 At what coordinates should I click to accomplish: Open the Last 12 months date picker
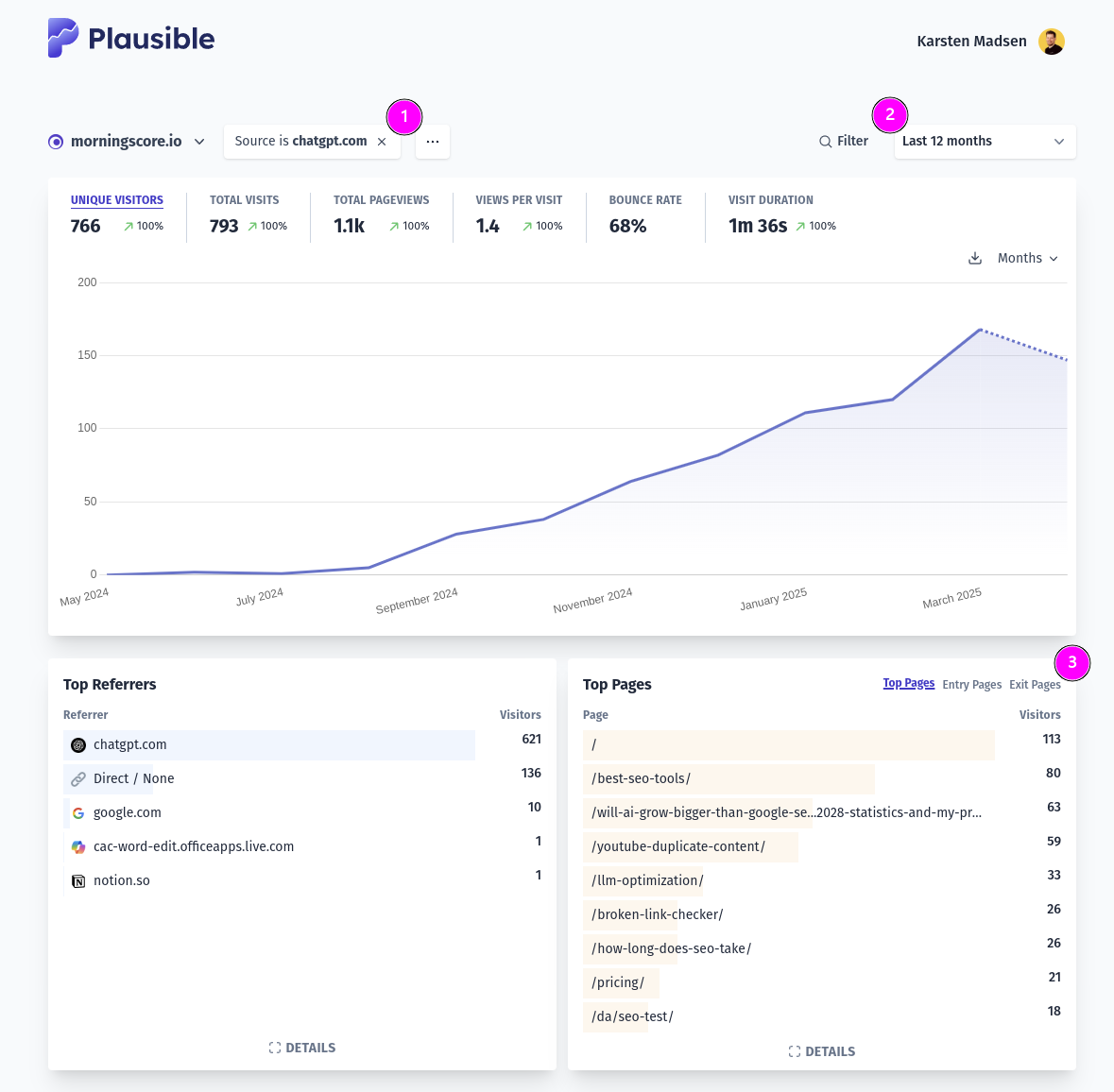(985, 142)
